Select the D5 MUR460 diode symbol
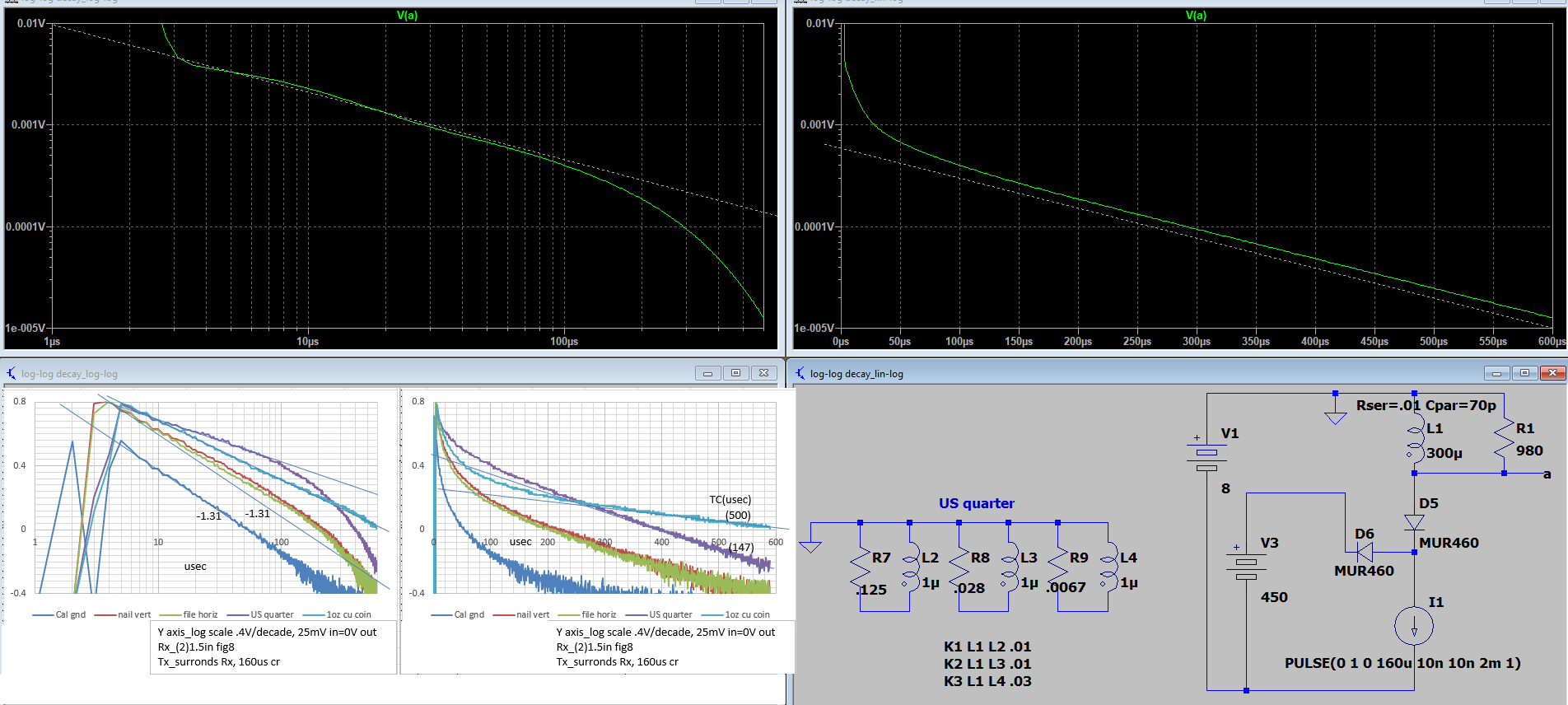This screenshot has width=1568, height=705. point(1414,522)
